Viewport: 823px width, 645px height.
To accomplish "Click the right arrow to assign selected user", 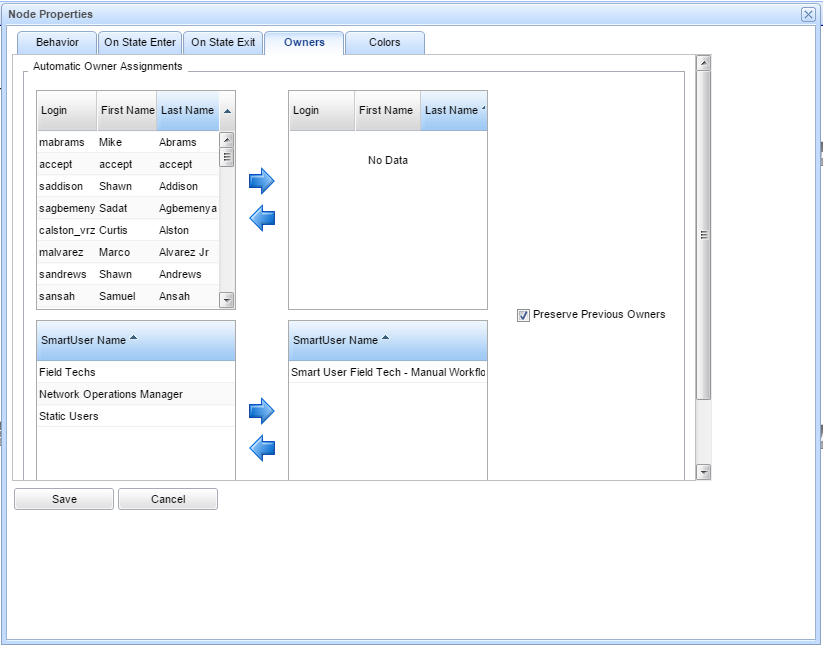I will (x=261, y=181).
